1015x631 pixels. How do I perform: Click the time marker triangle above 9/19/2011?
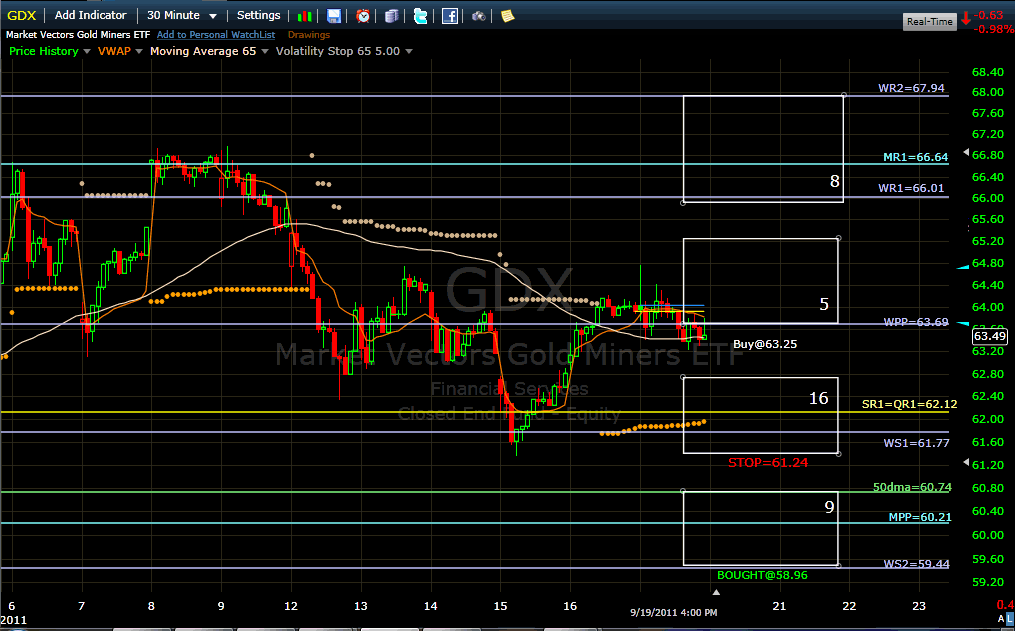[x=716, y=592]
